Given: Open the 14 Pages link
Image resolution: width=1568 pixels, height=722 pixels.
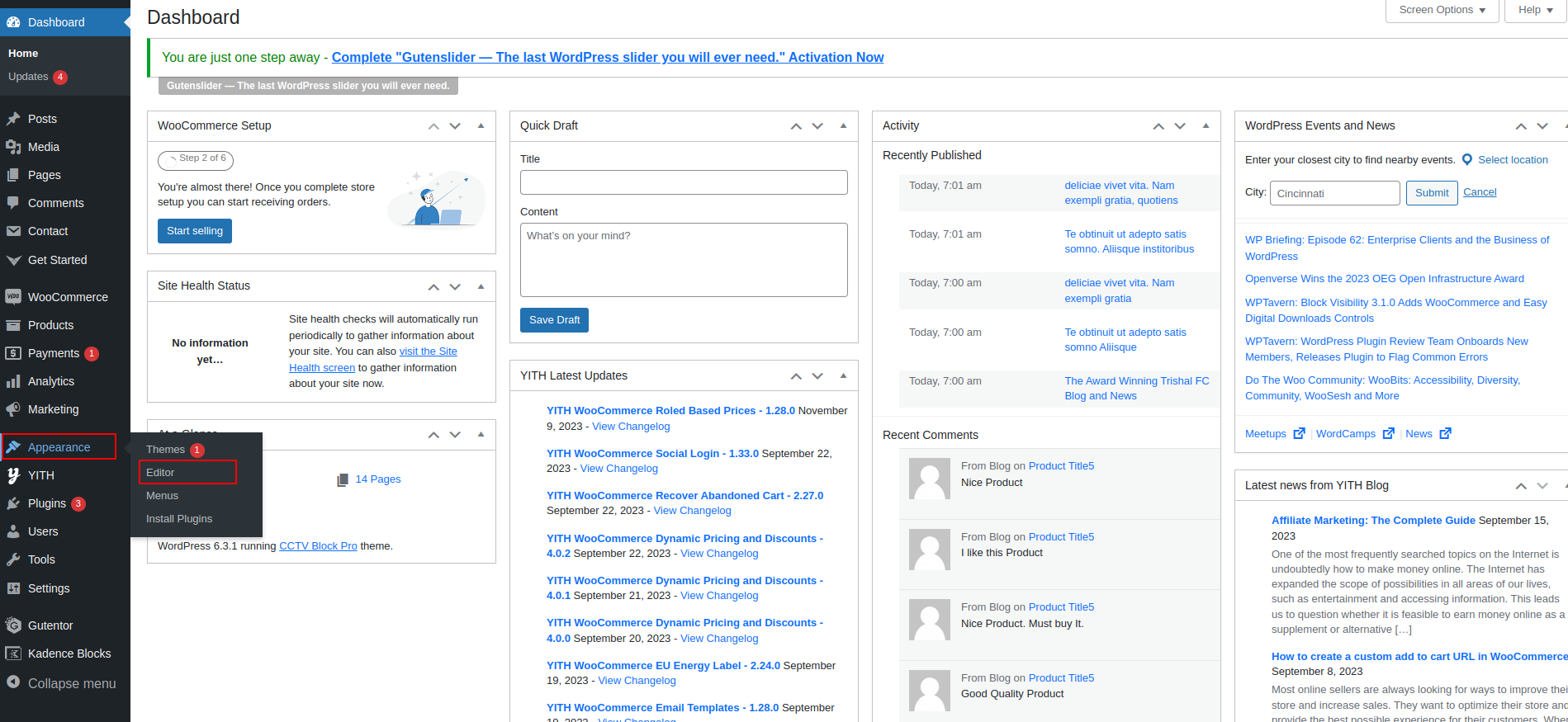Looking at the screenshot, I should [x=378, y=479].
